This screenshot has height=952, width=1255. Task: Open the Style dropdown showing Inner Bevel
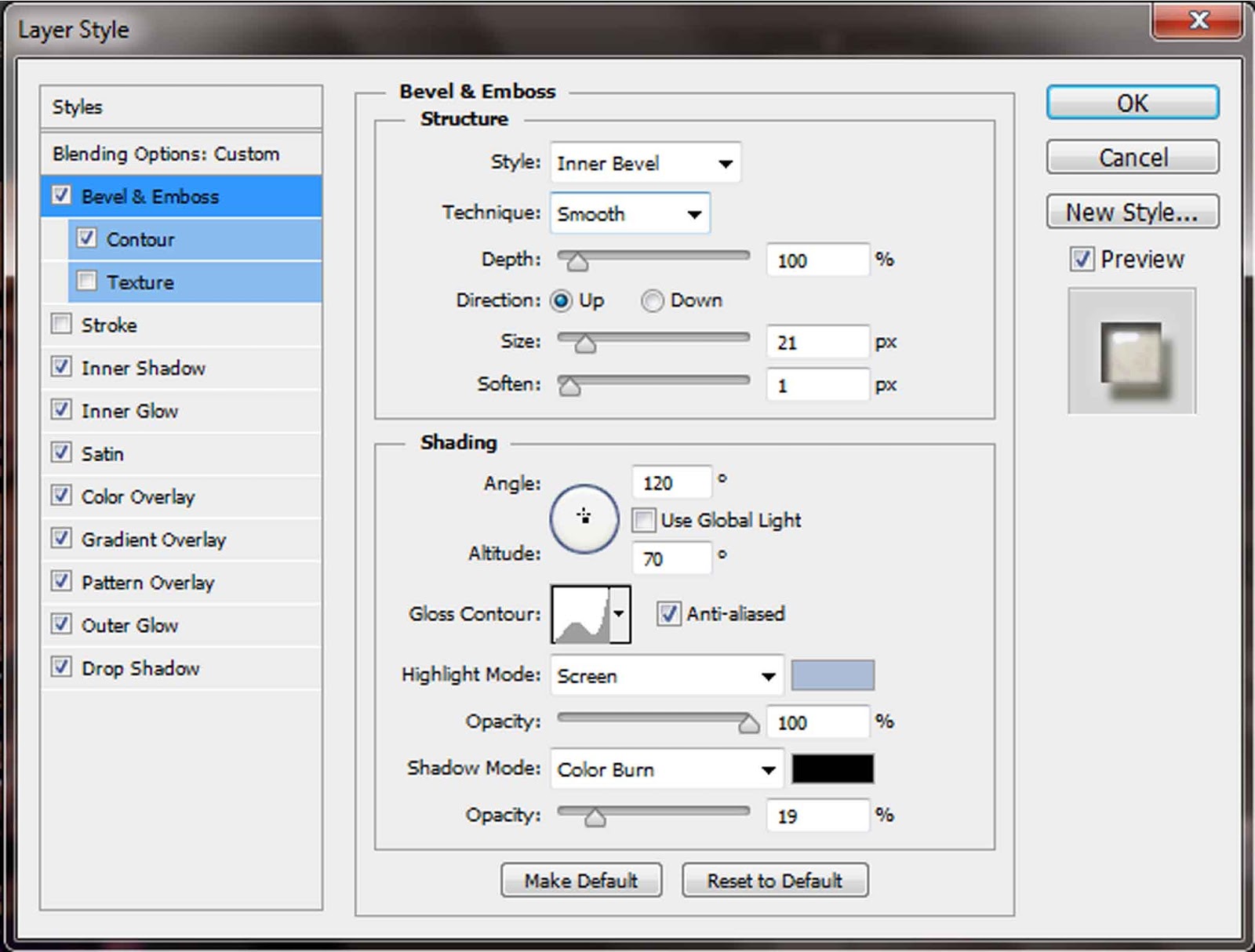pos(646,163)
